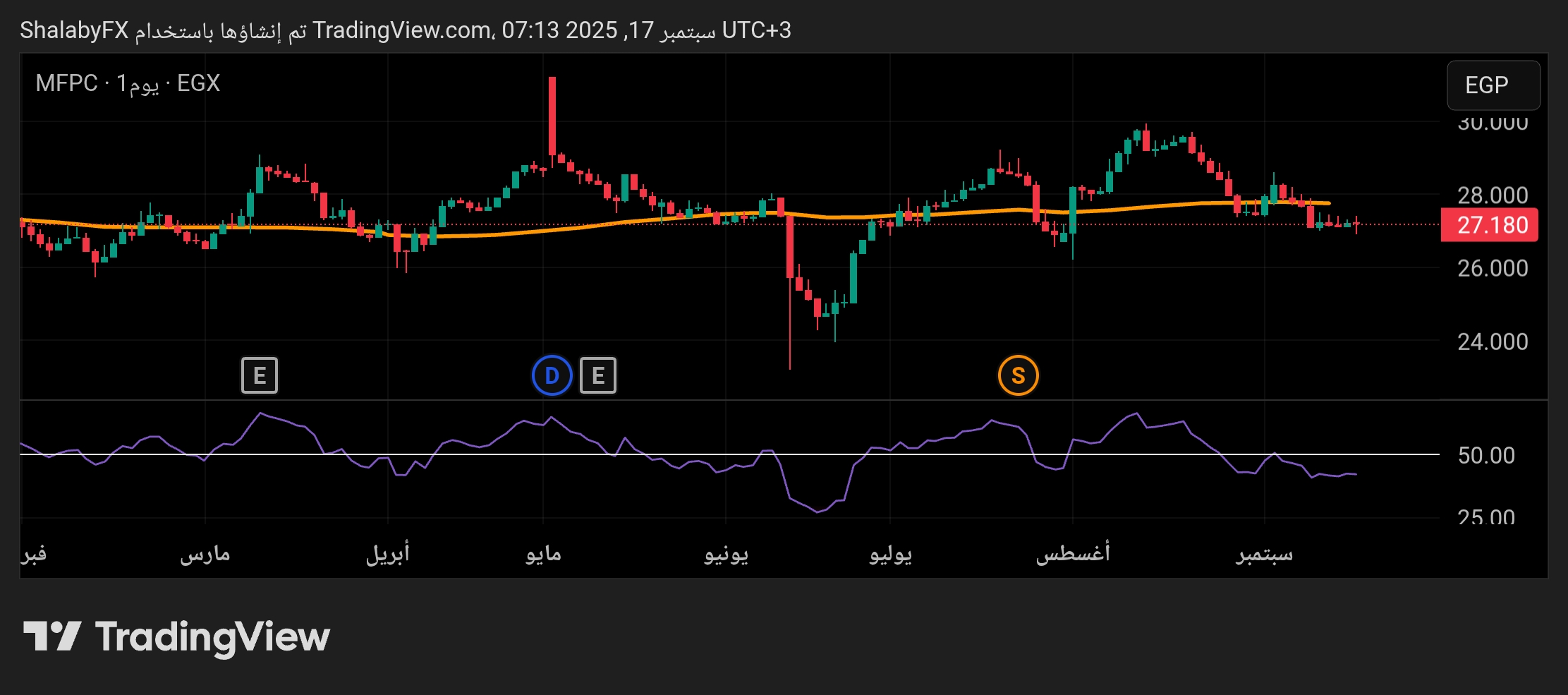Click the 28.000 price axis label
Image resolution: width=1568 pixels, height=695 pixels.
click(1493, 195)
